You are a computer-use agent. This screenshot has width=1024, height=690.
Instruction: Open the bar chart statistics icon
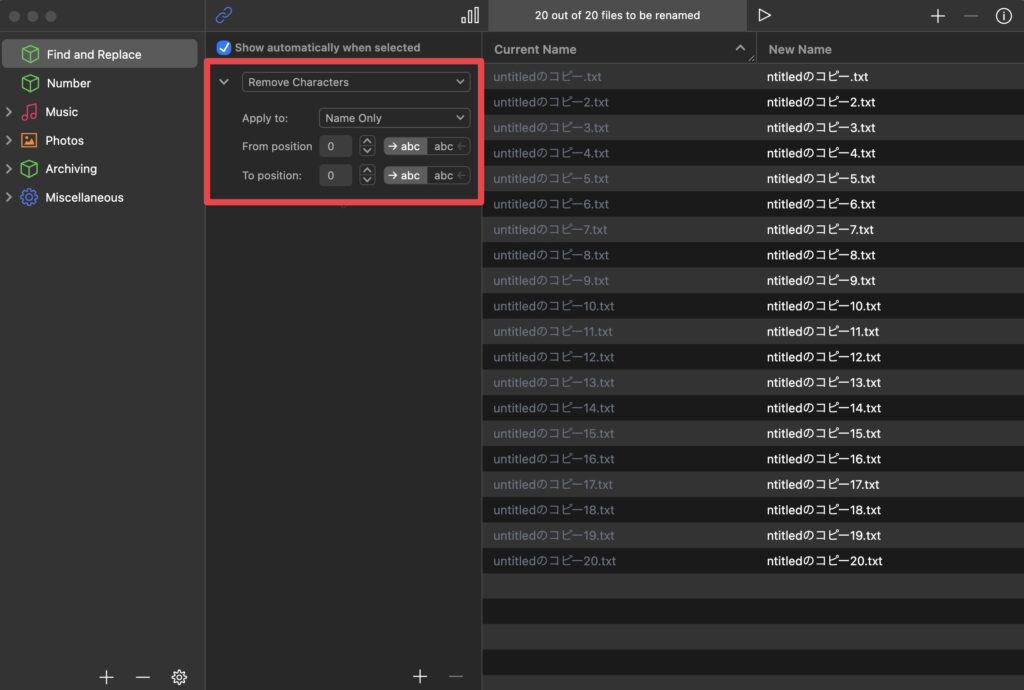point(469,15)
